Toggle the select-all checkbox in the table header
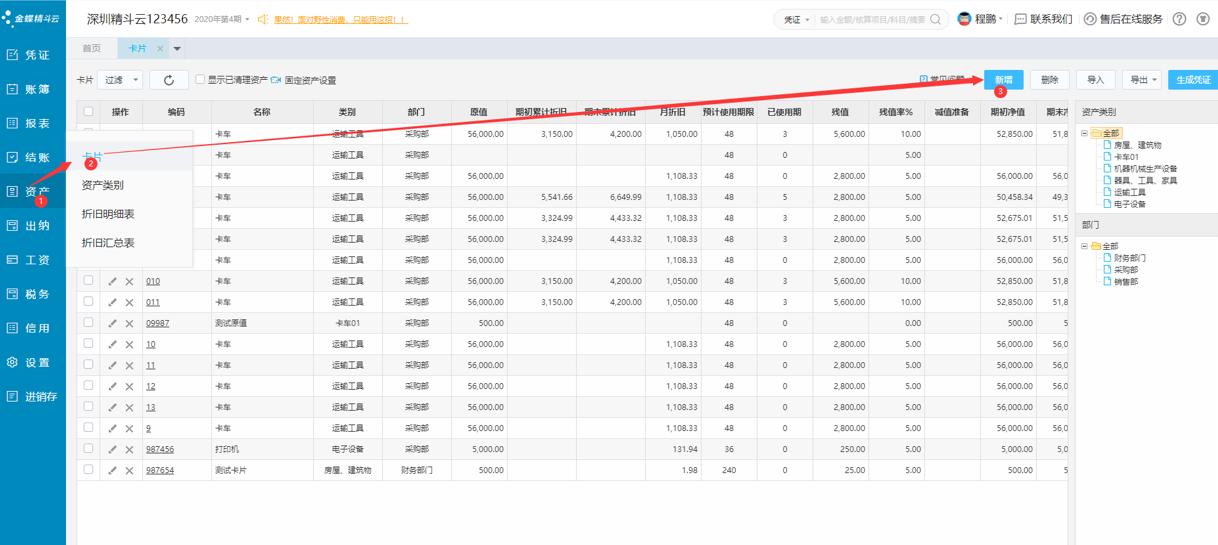The width and height of the screenshot is (1218, 545). (89, 112)
